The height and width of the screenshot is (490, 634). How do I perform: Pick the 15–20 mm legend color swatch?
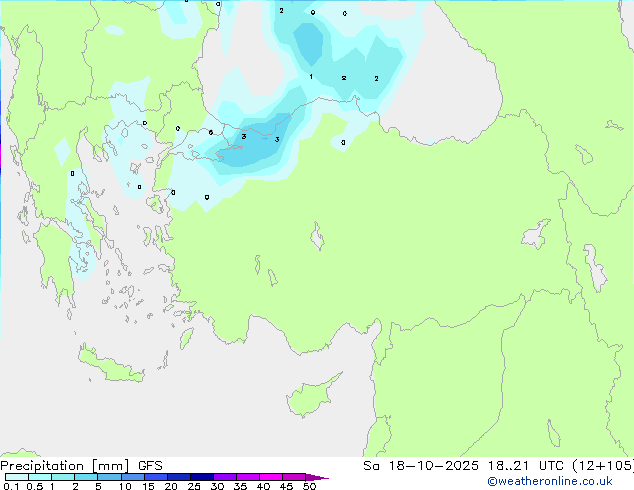tap(155, 477)
